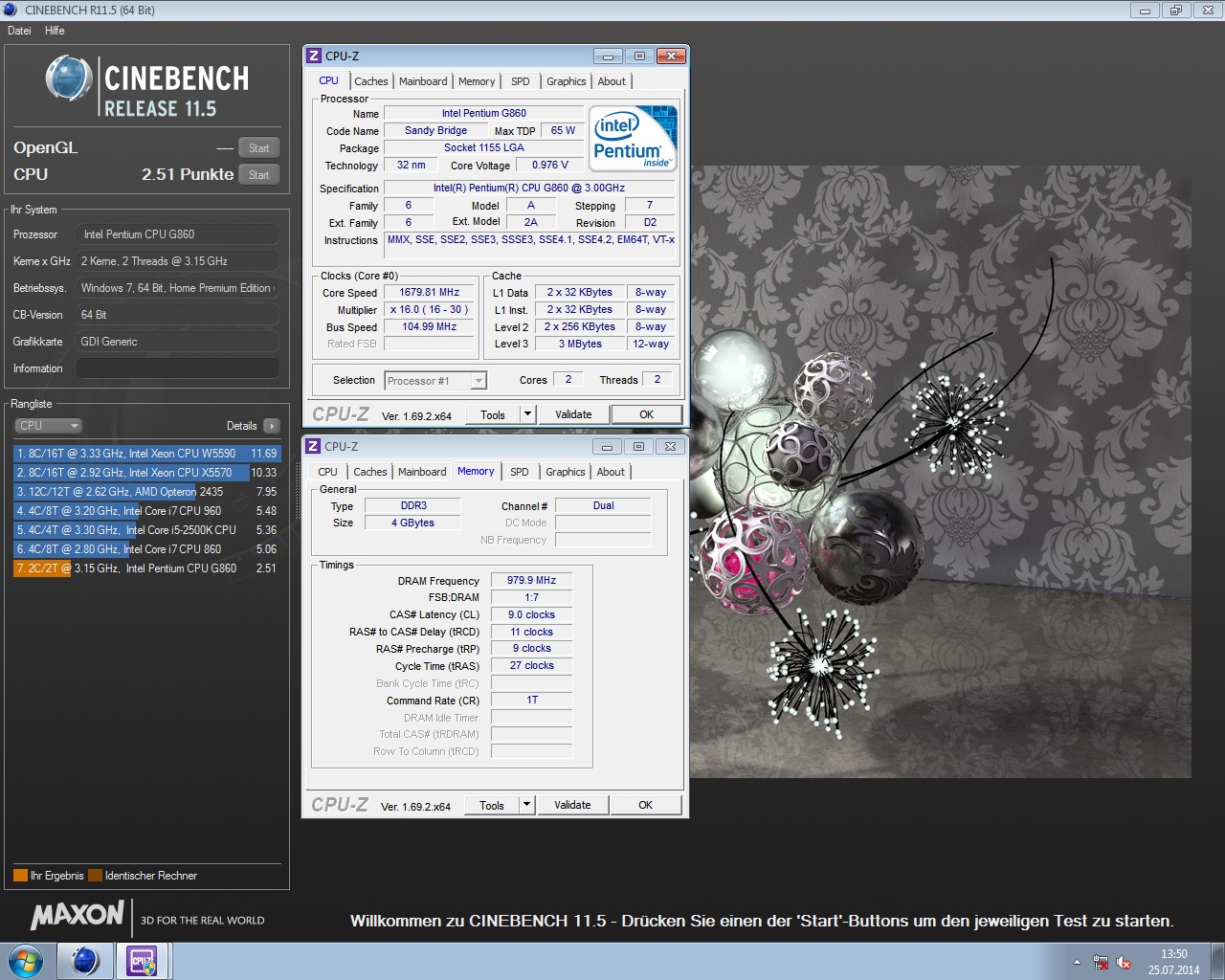The height and width of the screenshot is (980, 1225).
Task: Start the OpenGL benchmark test
Action: coord(258,148)
